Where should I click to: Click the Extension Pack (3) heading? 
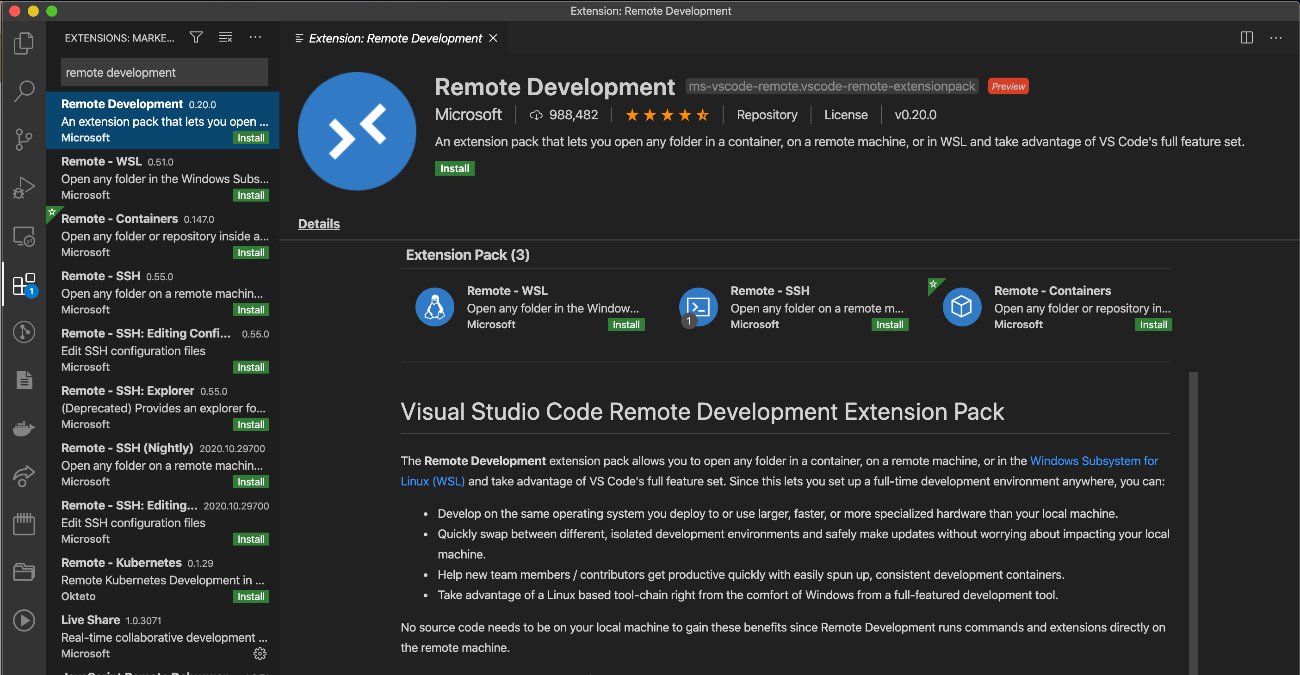[x=468, y=255]
